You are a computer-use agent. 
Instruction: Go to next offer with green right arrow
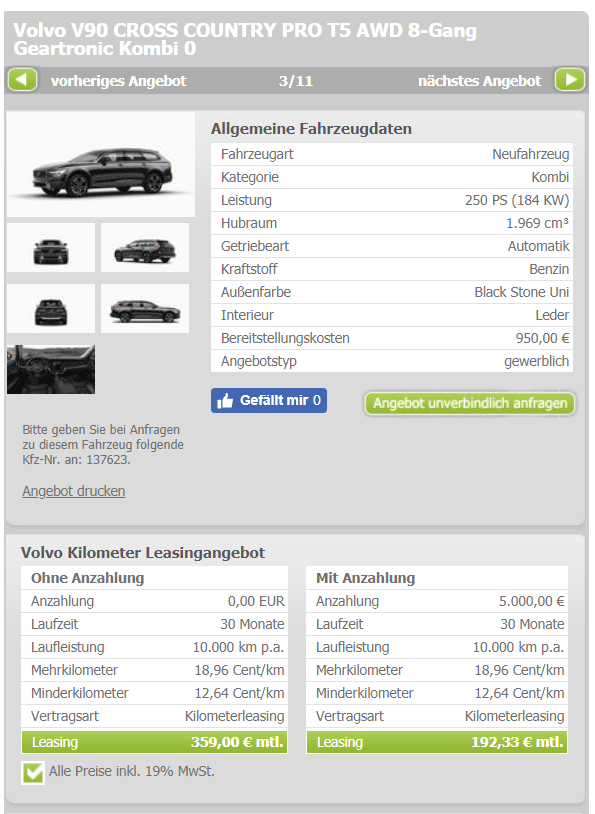tap(570, 80)
